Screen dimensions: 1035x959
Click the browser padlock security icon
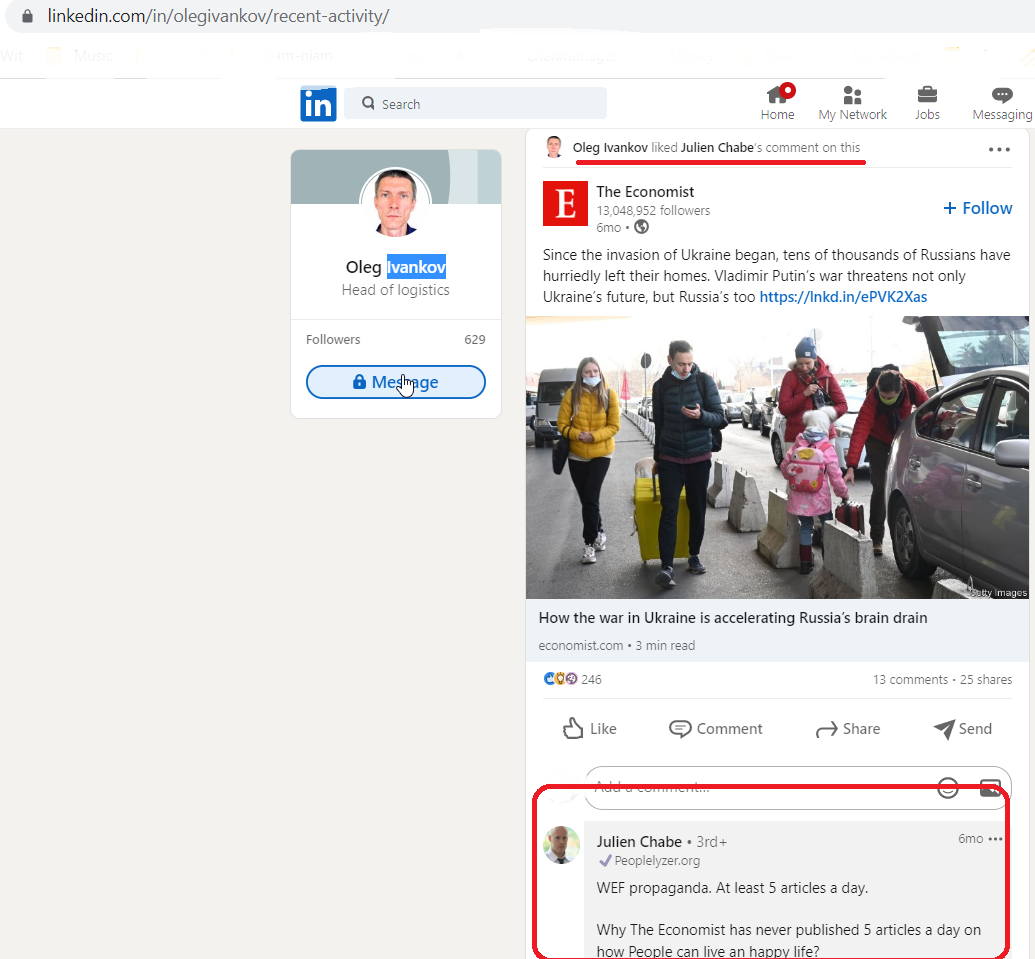pyautogui.click(x=27, y=16)
